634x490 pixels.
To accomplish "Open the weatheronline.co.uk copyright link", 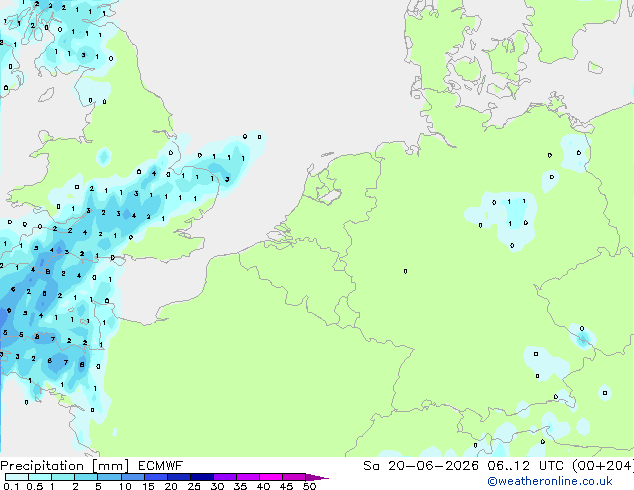I will pyautogui.click(x=550, y=481).
